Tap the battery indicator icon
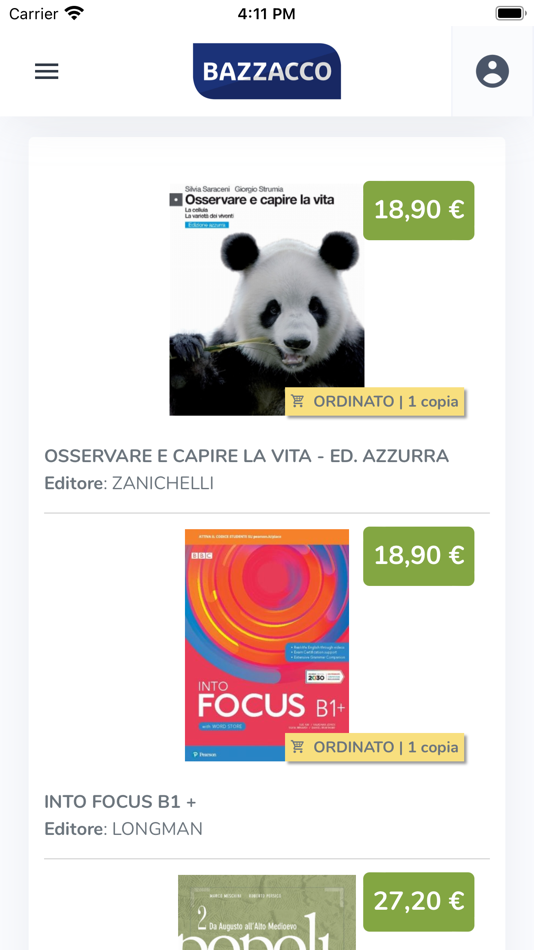The image size is (534, 950). click(x=510, y=13)
